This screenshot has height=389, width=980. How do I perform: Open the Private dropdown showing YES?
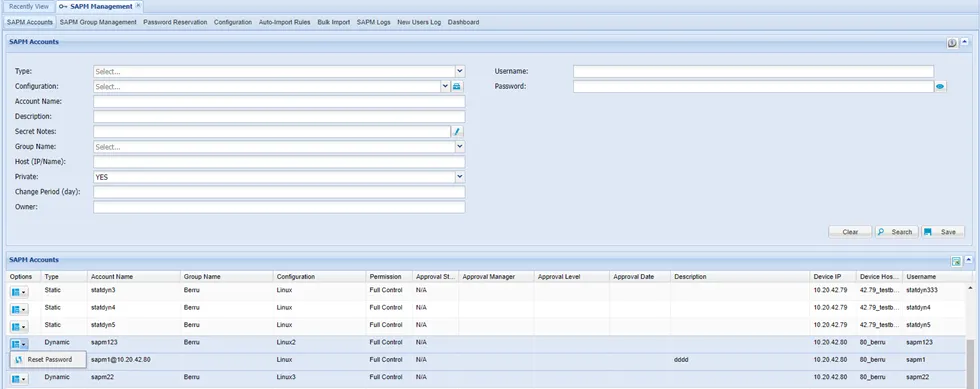[459, 177]
